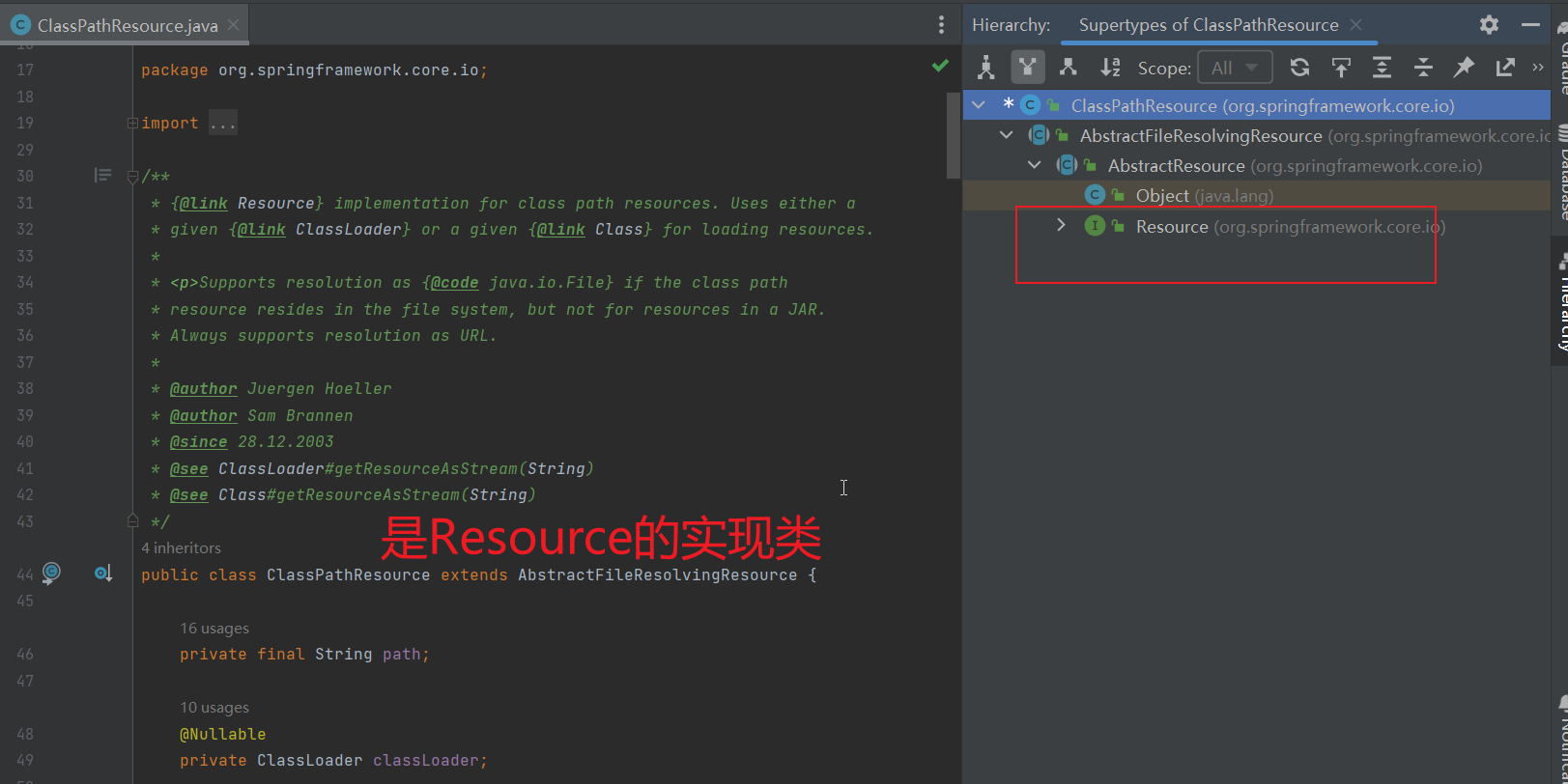Click the '4 inheritors' inlay hint
This screenshot has width=1568, height=784.
click(181, 547)
